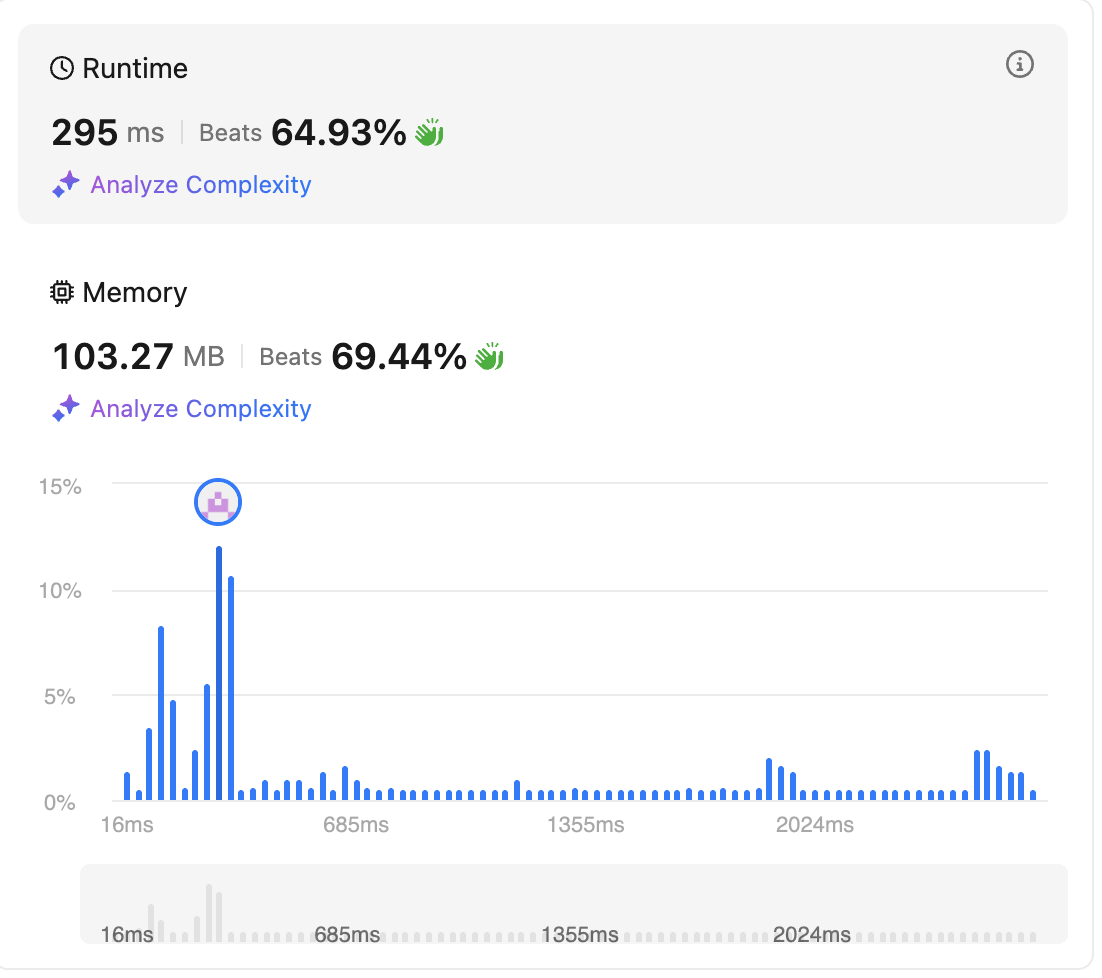This screenshot has height=978, width=1102.
Task: Click the 295 ms runtime value
Action: coord(107,132)
